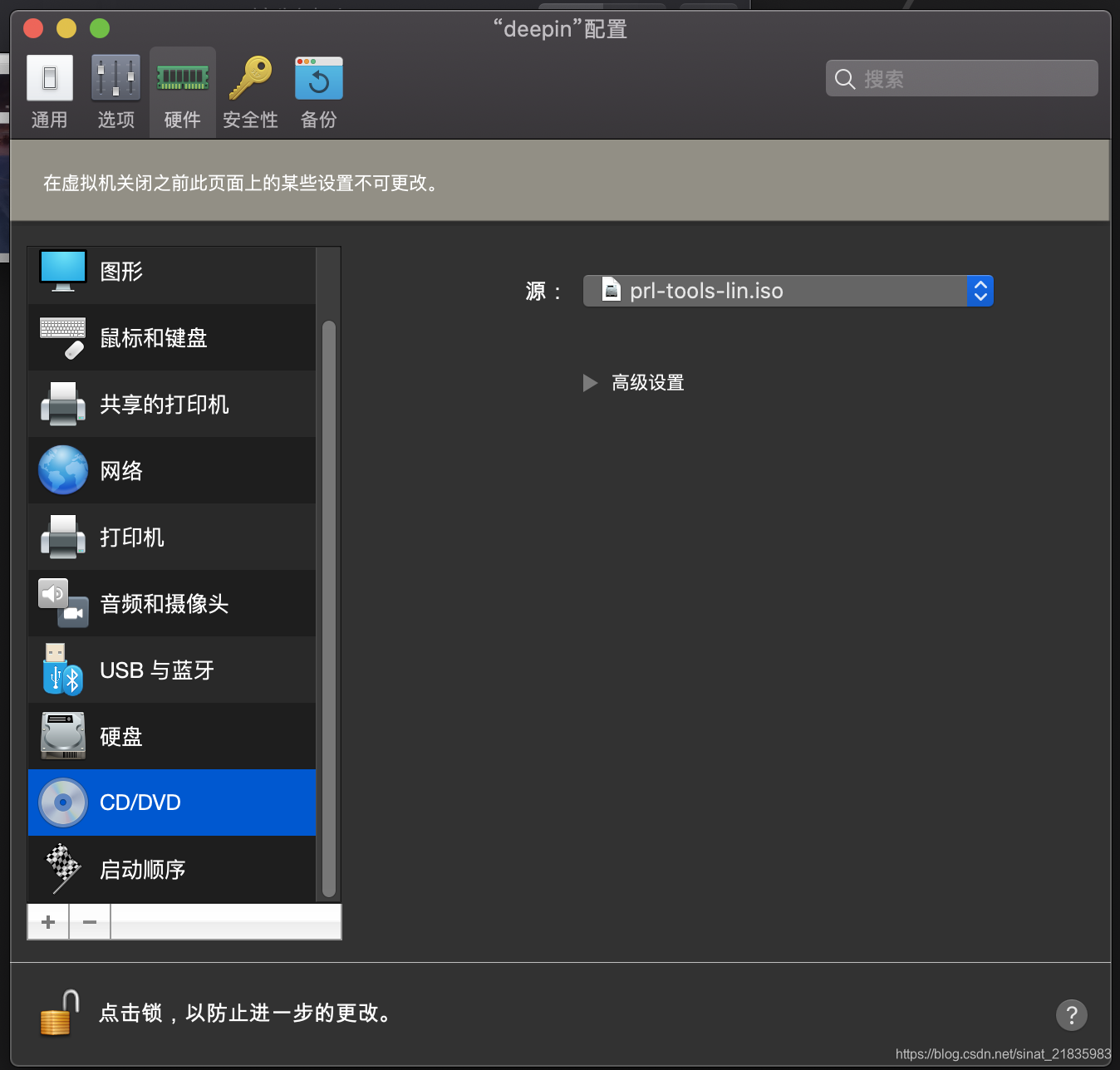This screenshot has height=1070, width=1120.
Task: Click the keyboard icon for 鼠标和键盘
Action: [x=63, y=337]
